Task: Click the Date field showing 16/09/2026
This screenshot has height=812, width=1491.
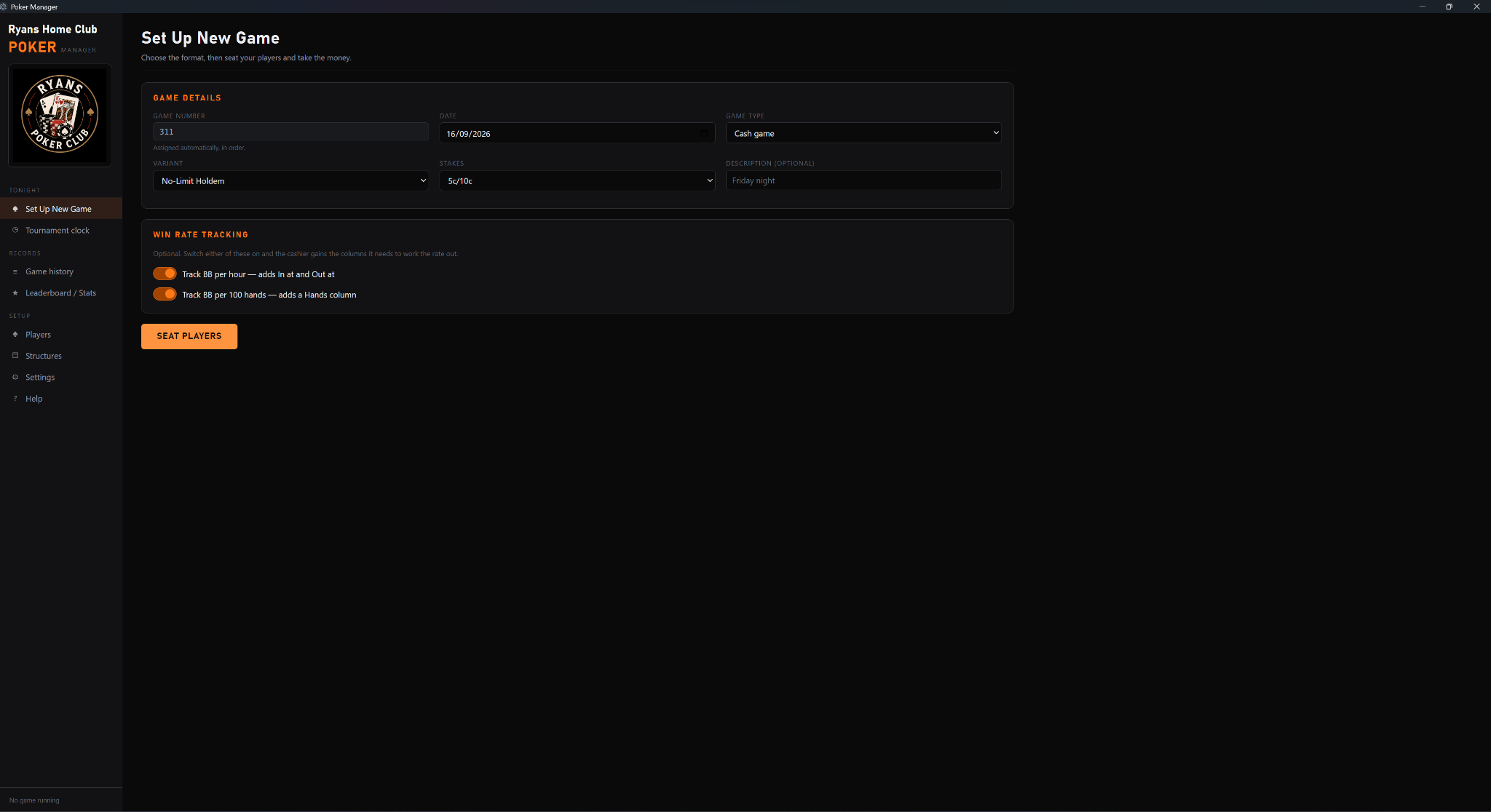Action: pos(577,133)
